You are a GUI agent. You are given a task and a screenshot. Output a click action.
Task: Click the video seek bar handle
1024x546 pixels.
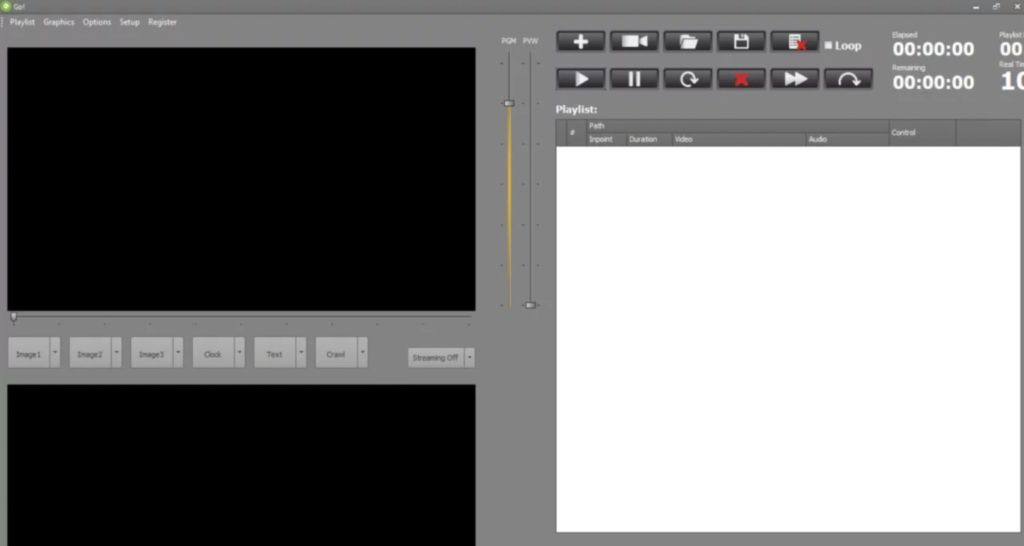[x=14, y=317]
